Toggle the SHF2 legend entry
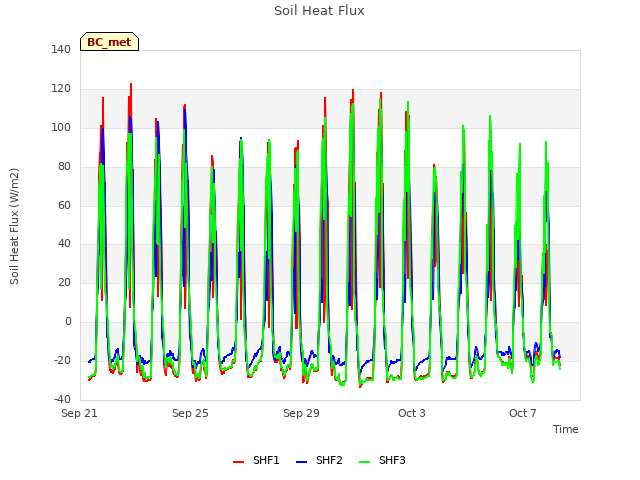640x480 pixels. [x=319, y=461]
